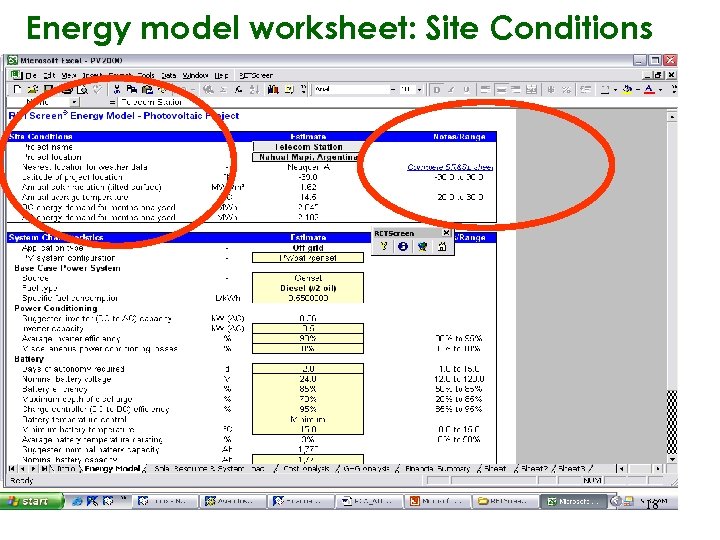This screenshot has height=540, width=720.
Task: Click the Open file toolbar icon
Action: point(33,90)
